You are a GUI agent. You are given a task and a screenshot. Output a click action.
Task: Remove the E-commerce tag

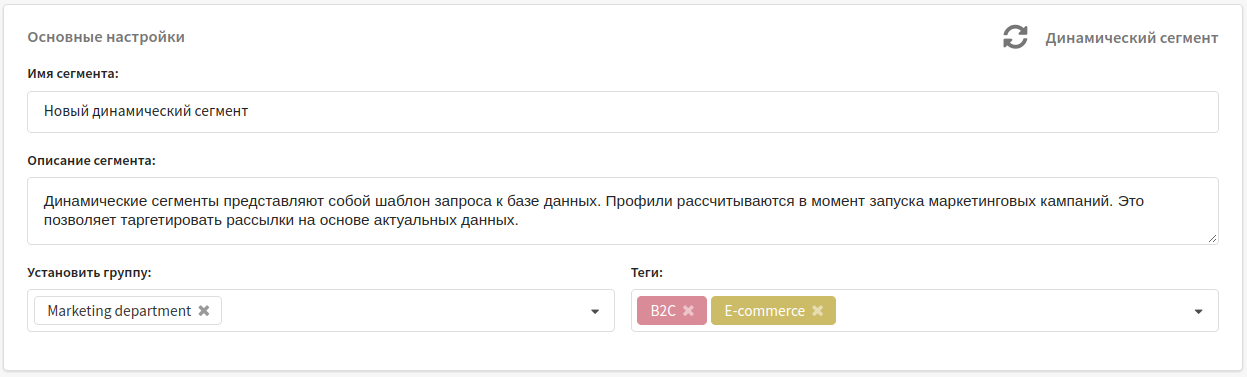[817, 311]
